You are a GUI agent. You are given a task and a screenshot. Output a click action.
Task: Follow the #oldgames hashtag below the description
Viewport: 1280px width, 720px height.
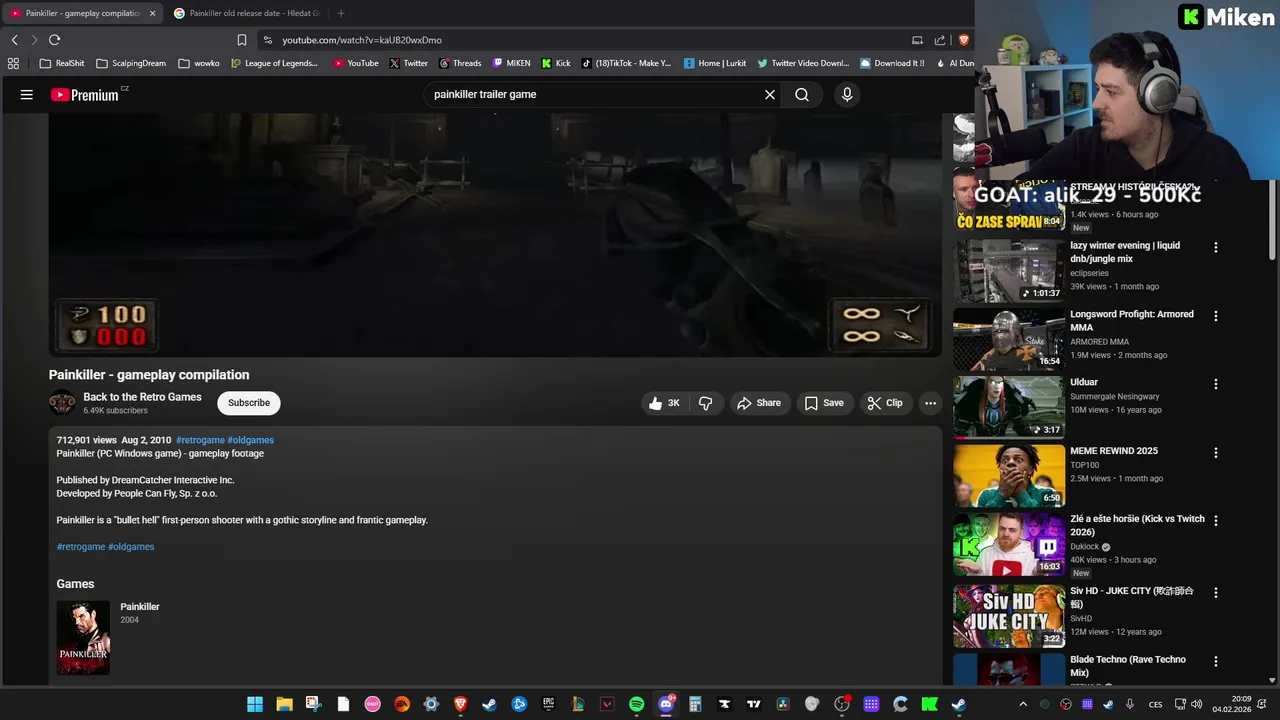tap(131, 547)
